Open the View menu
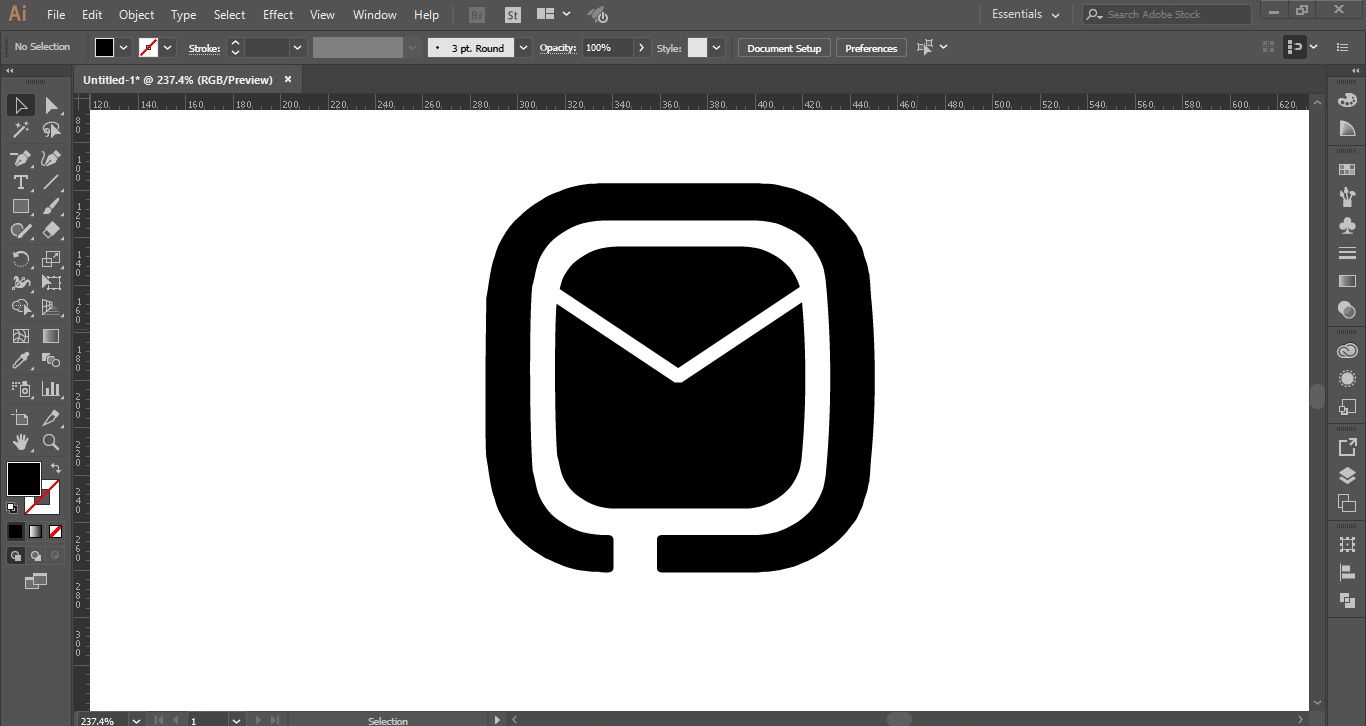Image resolution: width=1366 pixels, height=726 pixels. pos(322,15)
